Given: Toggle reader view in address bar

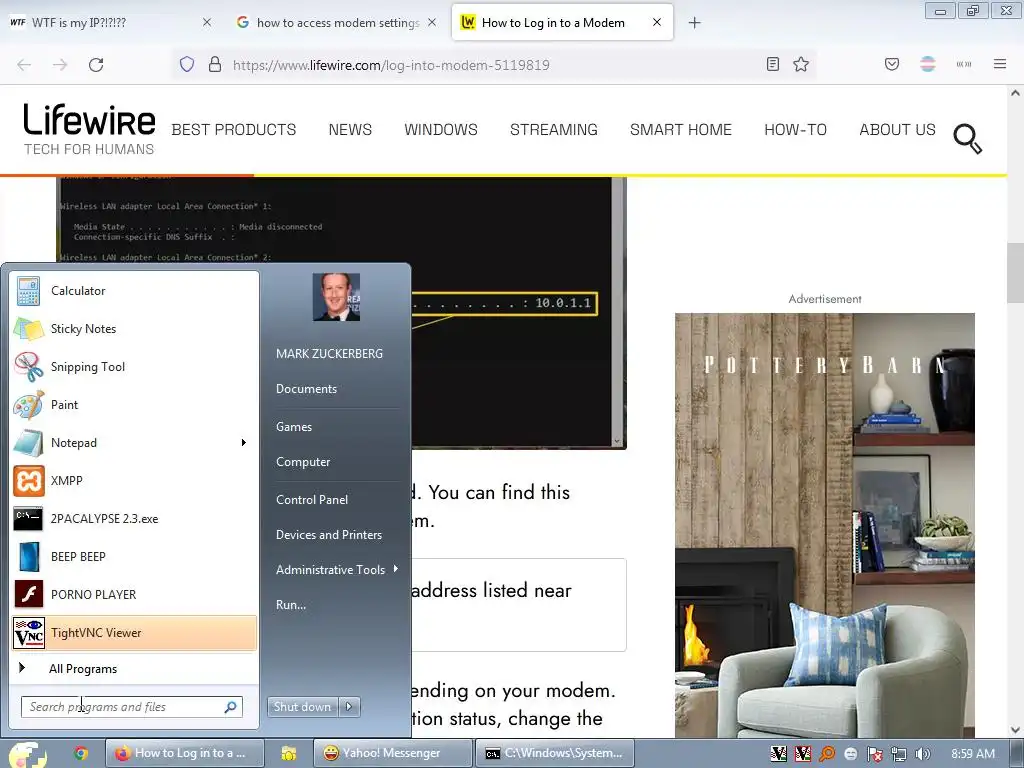Looking at the screenshot, I should (773, 64).
